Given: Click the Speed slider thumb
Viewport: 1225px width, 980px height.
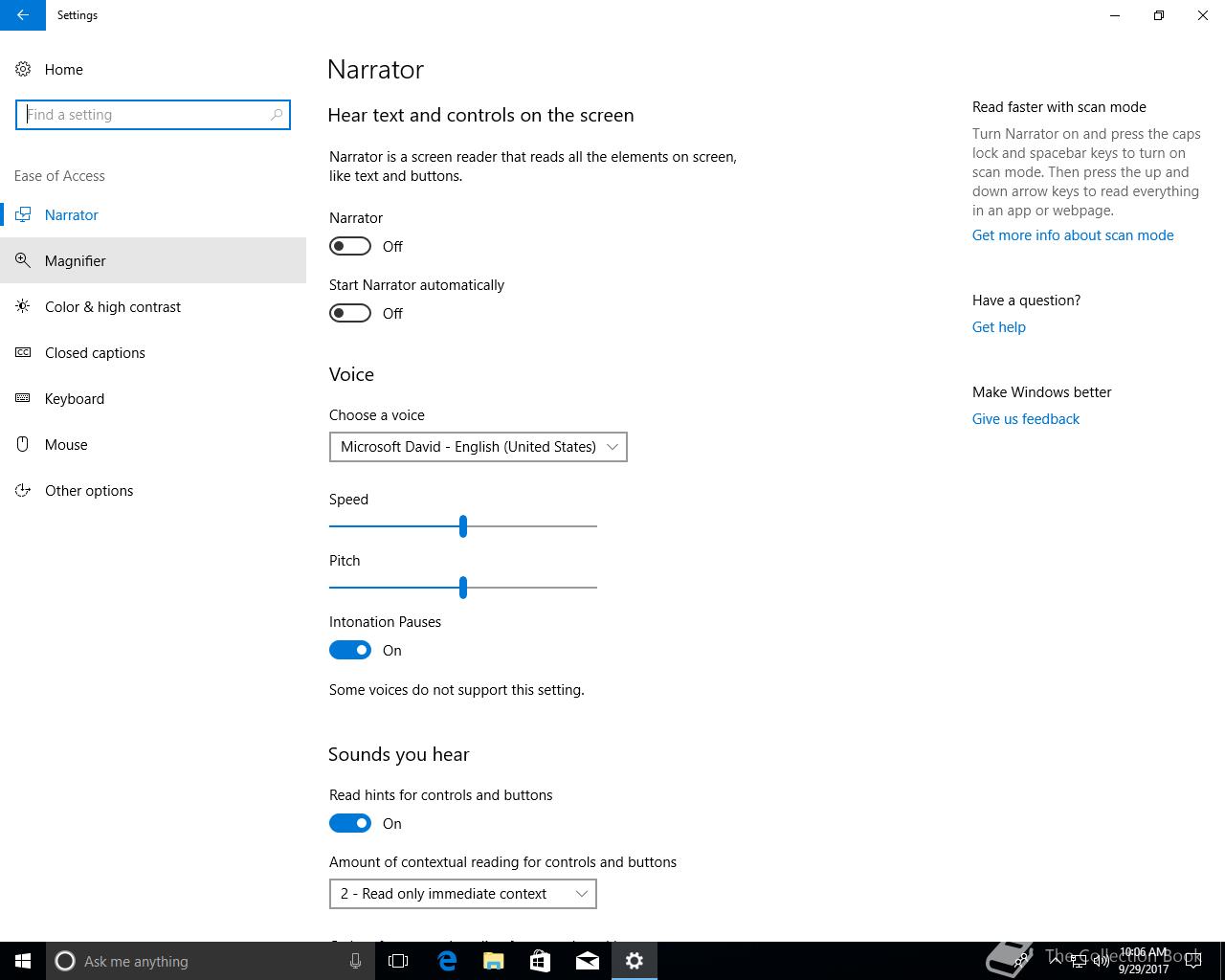Looking at the screenshot, I should (463, 526).
